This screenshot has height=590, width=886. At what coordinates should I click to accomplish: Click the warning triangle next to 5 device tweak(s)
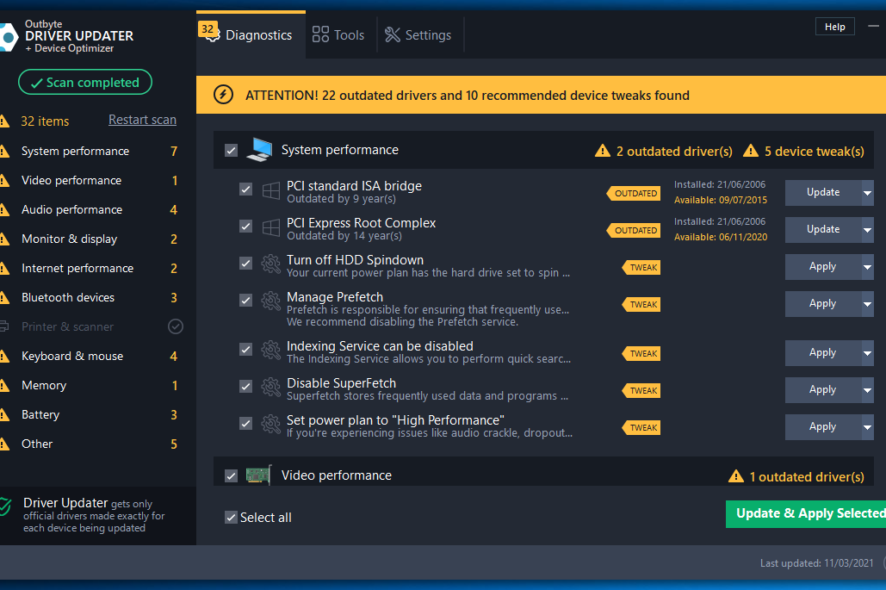750,150
